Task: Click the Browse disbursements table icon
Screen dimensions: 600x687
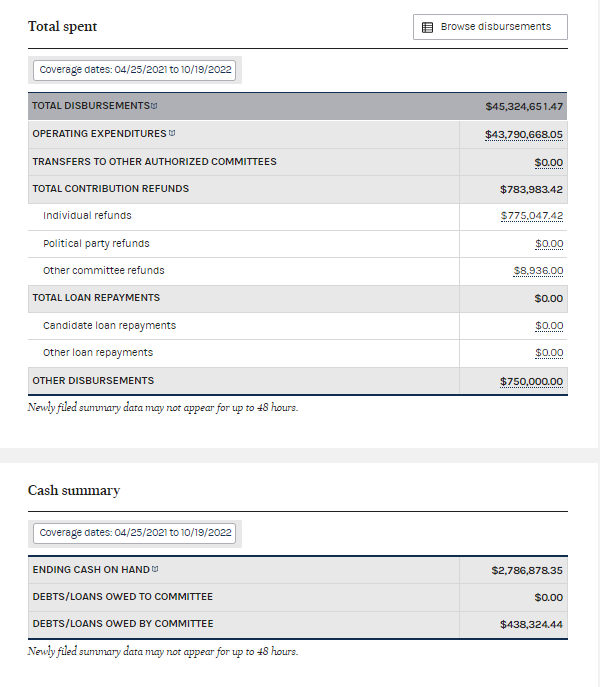Action: pyautogui.click(x=427, y=27)
